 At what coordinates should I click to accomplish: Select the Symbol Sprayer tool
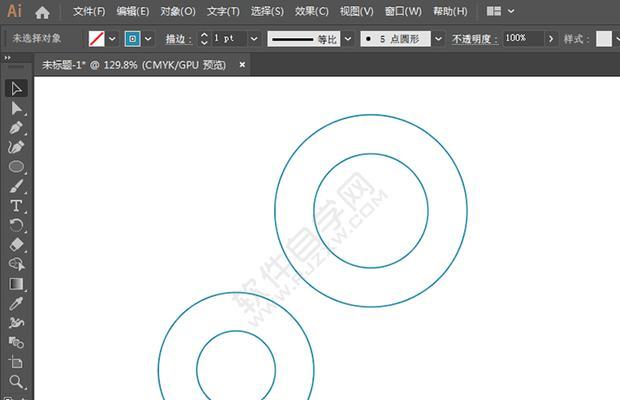click(x=16, y=323)
